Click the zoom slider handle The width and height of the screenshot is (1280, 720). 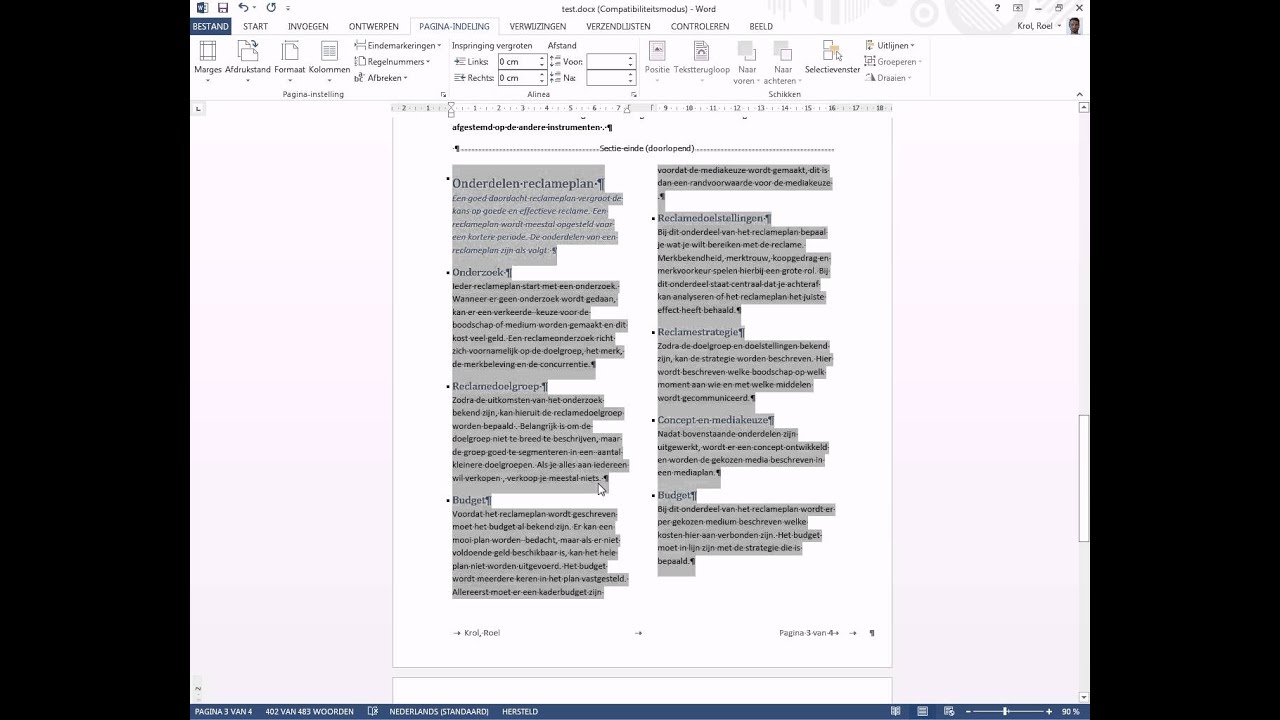(x=1005, y=711)
